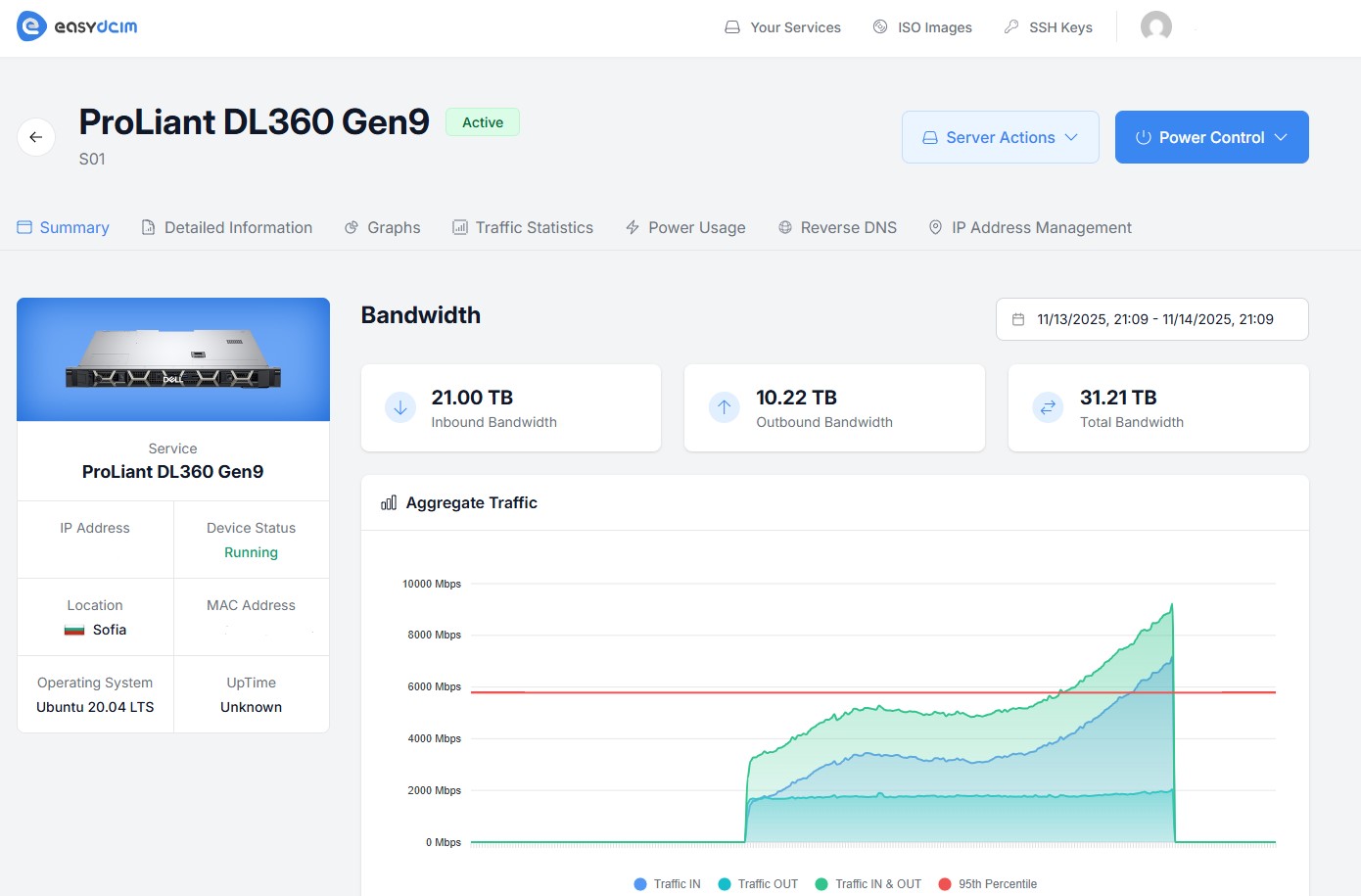
Task: Open the SSH Keys page
Action: point(1048,27)
